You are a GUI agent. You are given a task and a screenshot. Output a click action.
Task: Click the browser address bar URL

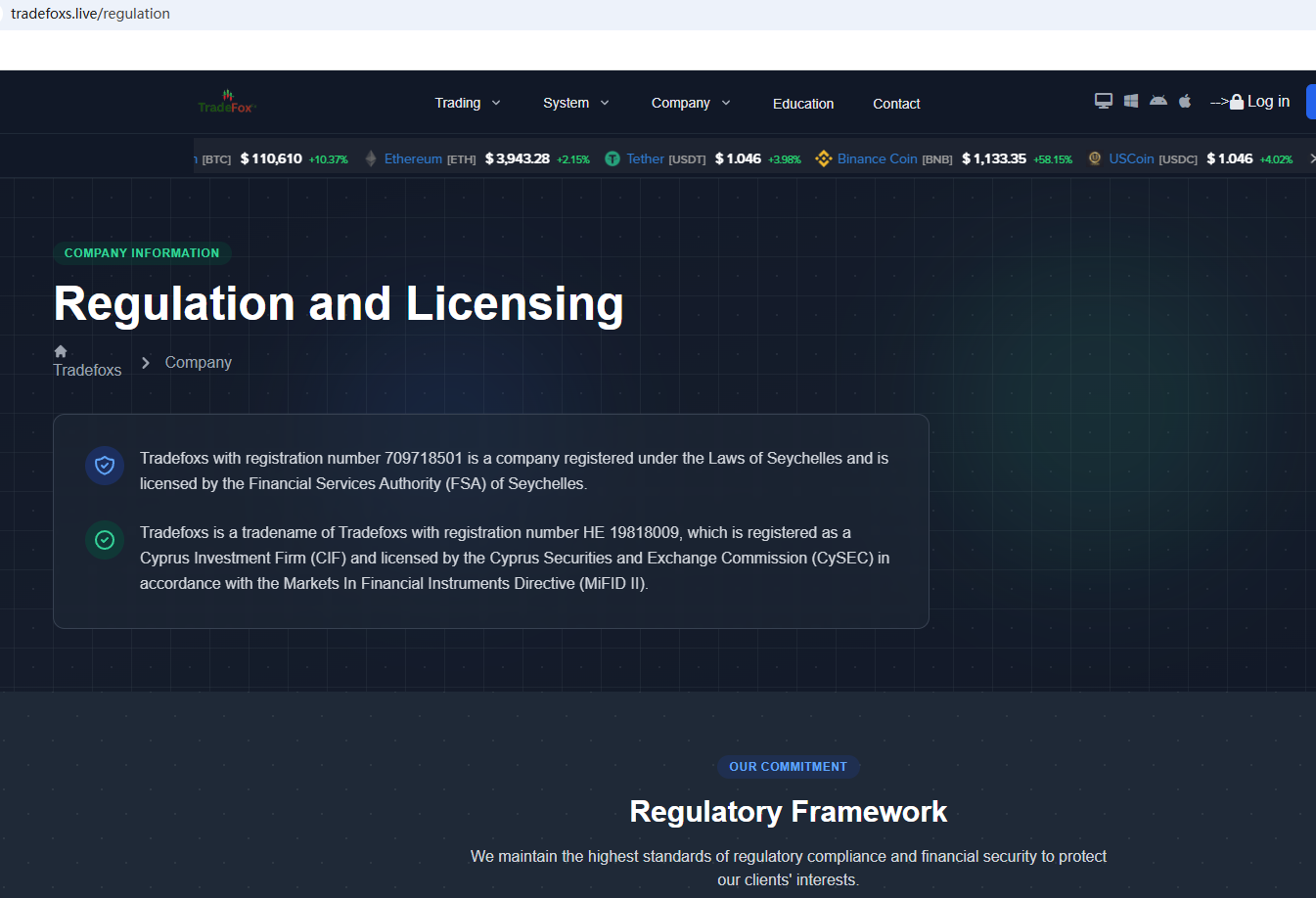click(91, 14)
